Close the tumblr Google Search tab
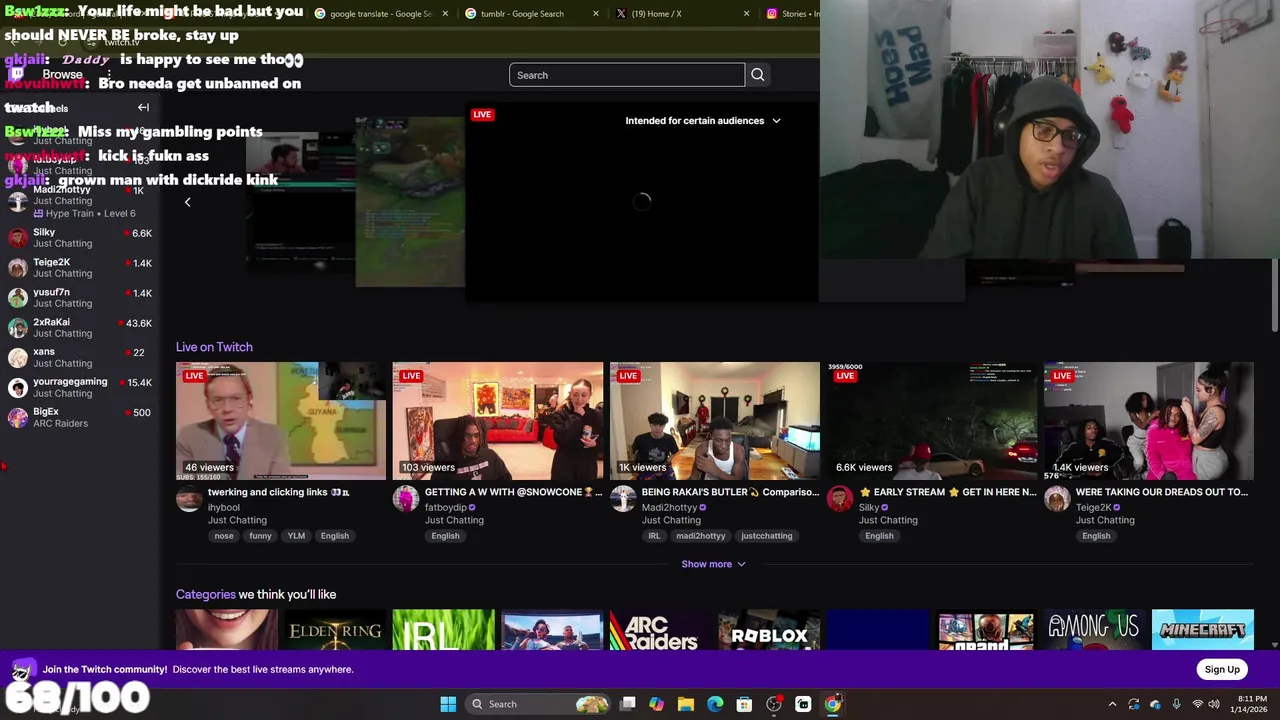Viewport: 1280px width, 720px height. tap(596, 14)
